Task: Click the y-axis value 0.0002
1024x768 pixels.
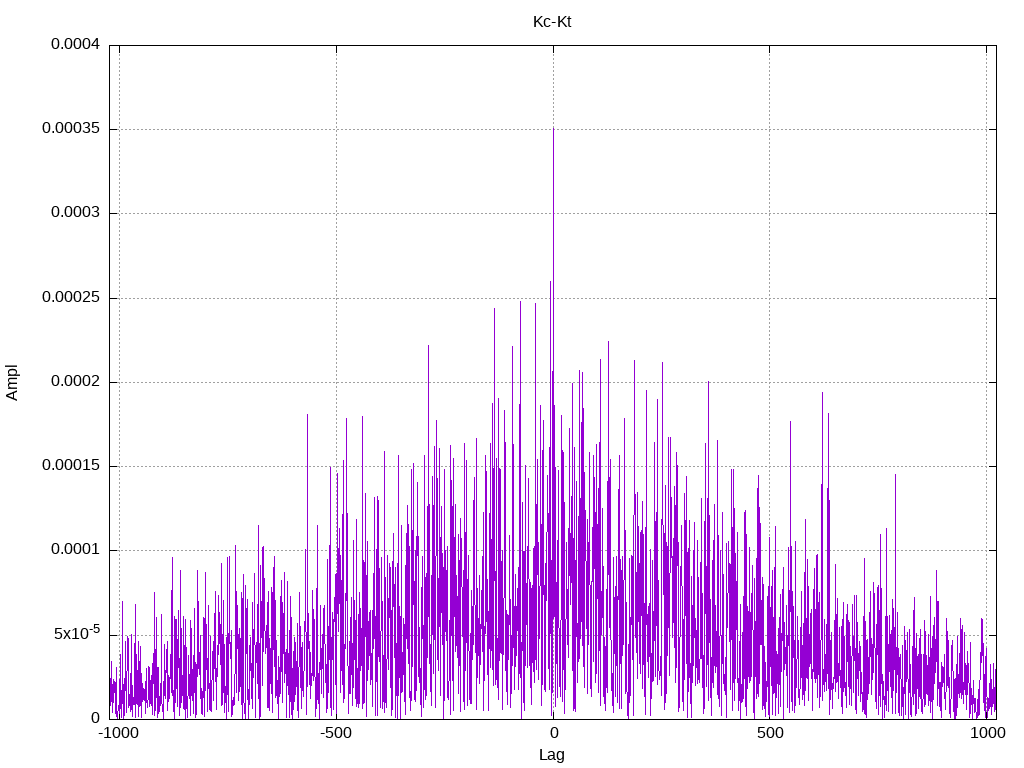Action: (x=76, y=381)
